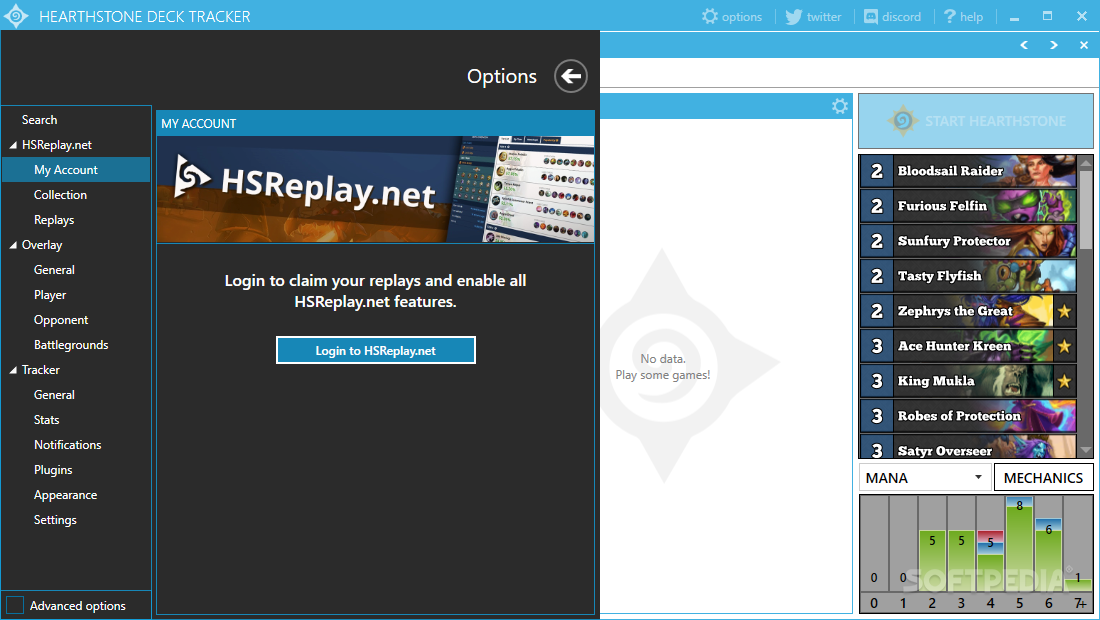Go to next deck arrow
The width and height of the screenshot is (1100, 620).
click(x=1054, y=45)
